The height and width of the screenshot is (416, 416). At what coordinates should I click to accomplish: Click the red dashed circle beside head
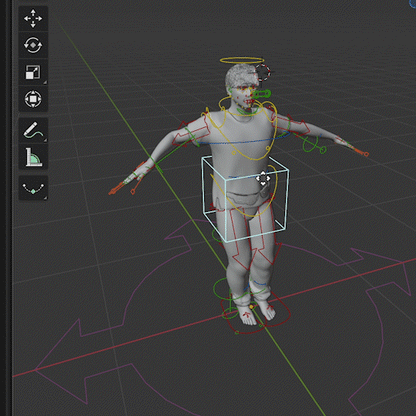click(x=263, y=73)
